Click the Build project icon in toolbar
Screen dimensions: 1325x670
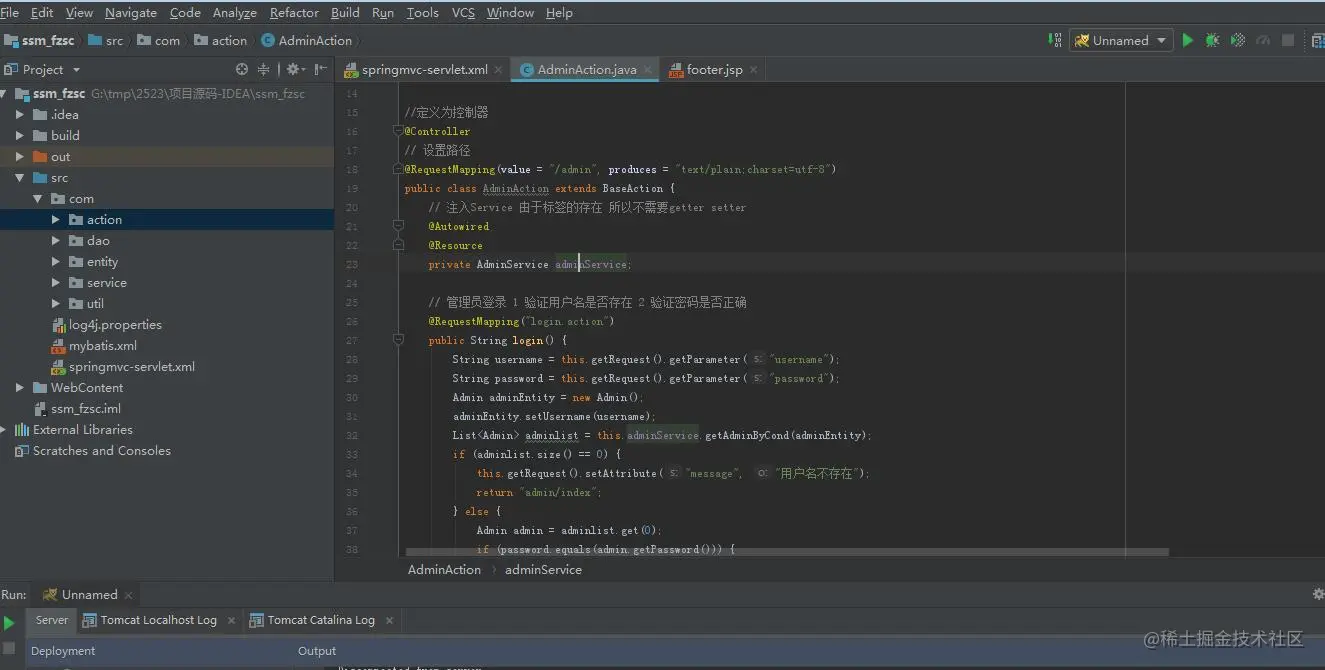point(1054,40)
